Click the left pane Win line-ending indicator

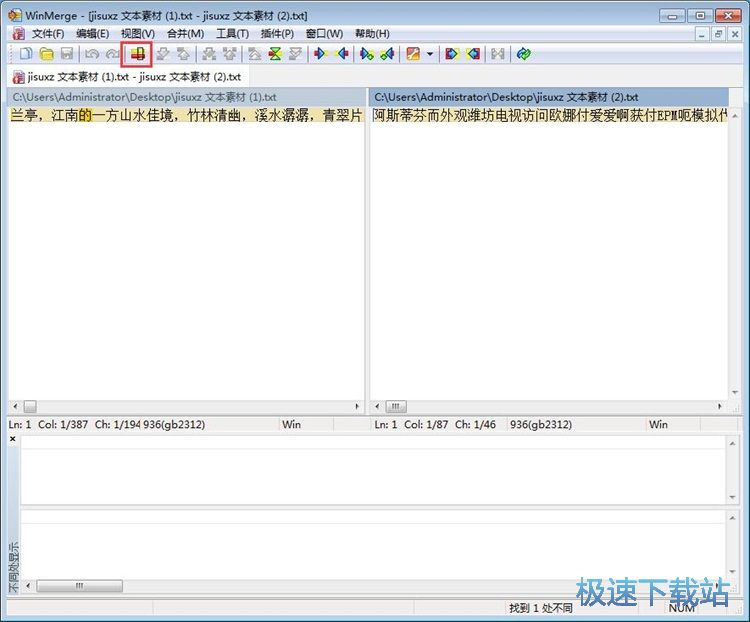point(291,424)
